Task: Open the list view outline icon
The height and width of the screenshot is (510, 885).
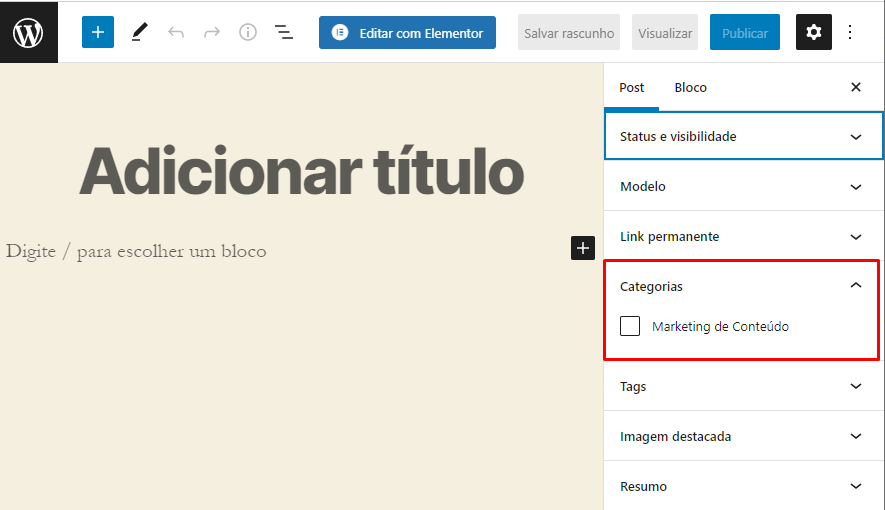Action: click(x=284, y=32)
